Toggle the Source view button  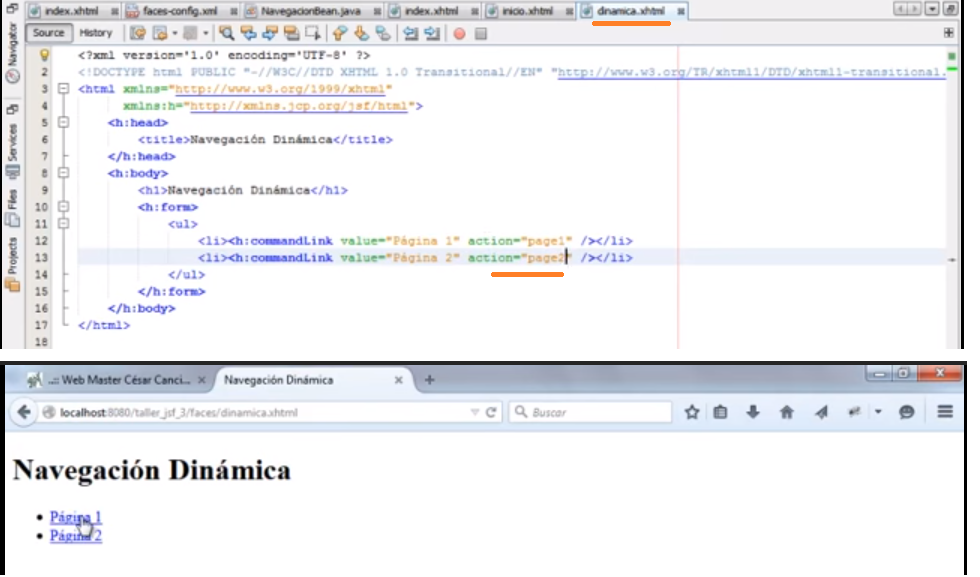coord(49,33)
